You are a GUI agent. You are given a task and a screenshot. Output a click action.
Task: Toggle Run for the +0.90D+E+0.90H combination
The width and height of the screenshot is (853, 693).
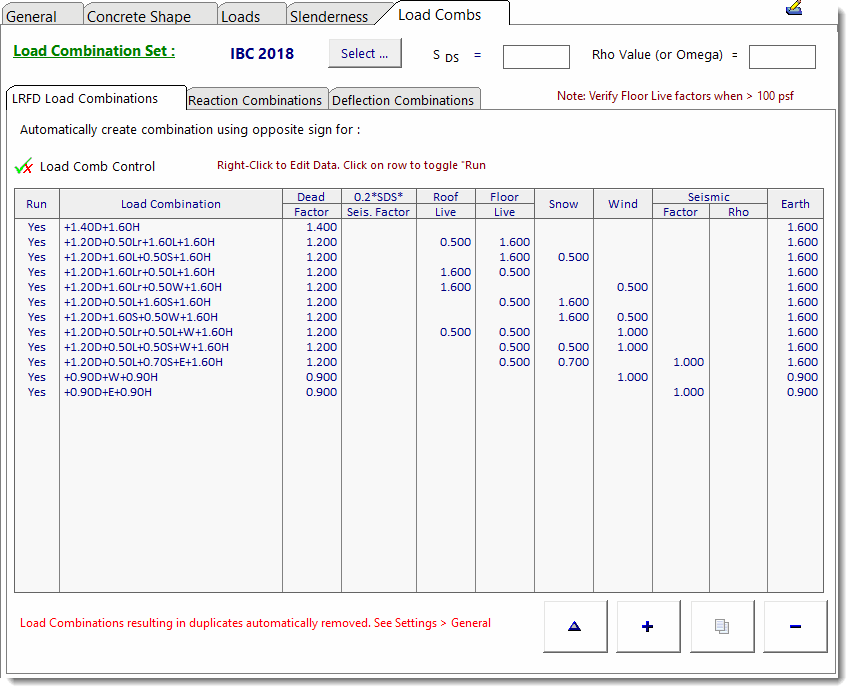coord(37,392)
